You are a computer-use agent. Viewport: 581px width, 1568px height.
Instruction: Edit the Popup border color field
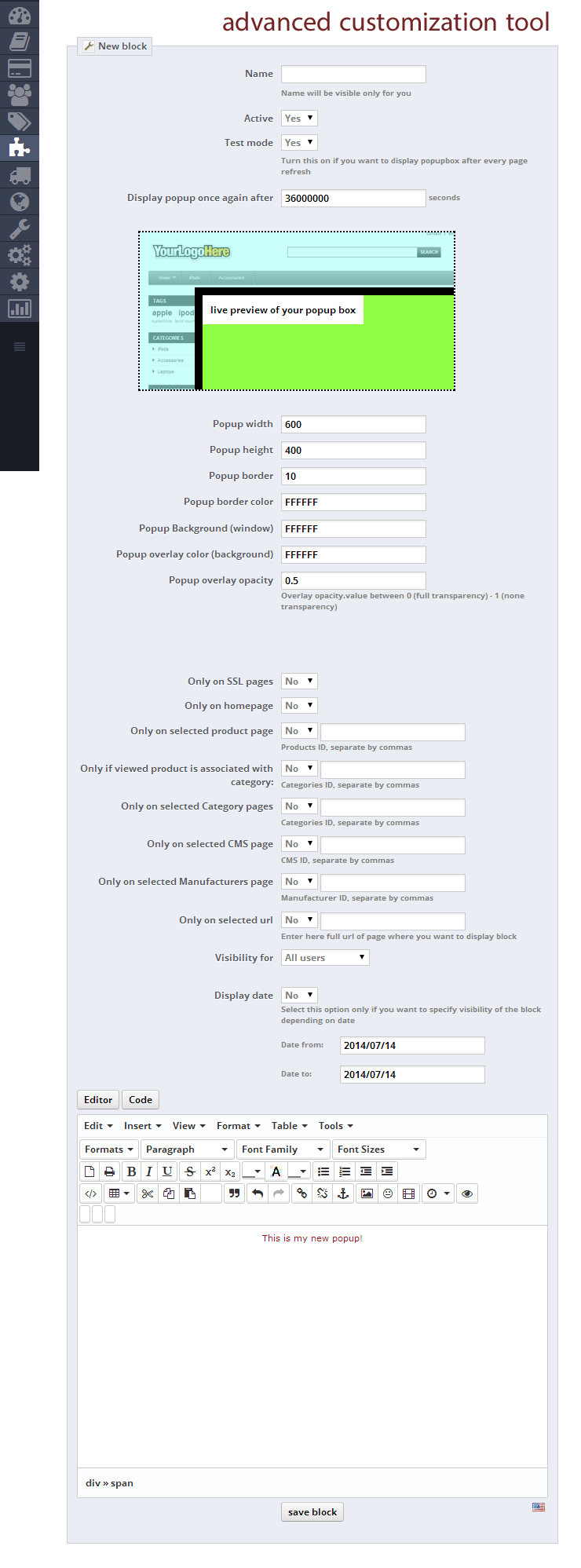353,502
